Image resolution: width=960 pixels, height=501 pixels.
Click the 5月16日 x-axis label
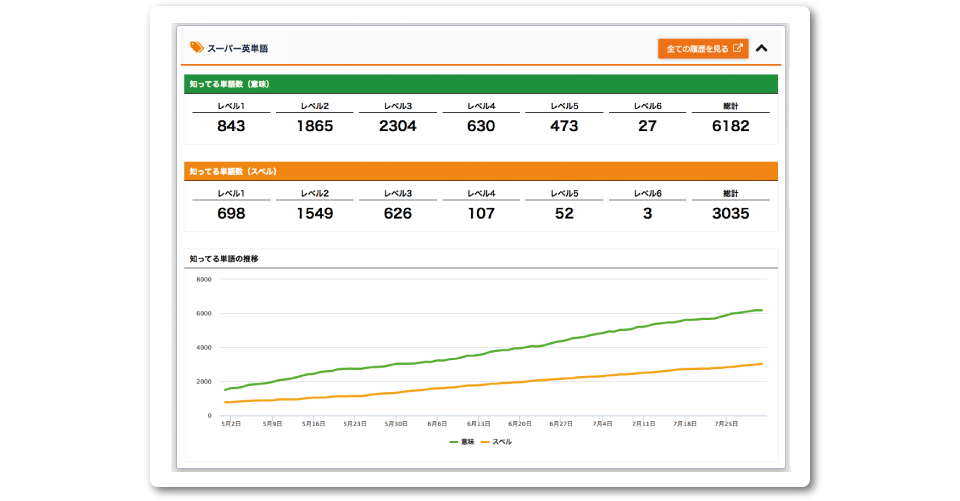(313, 424)
